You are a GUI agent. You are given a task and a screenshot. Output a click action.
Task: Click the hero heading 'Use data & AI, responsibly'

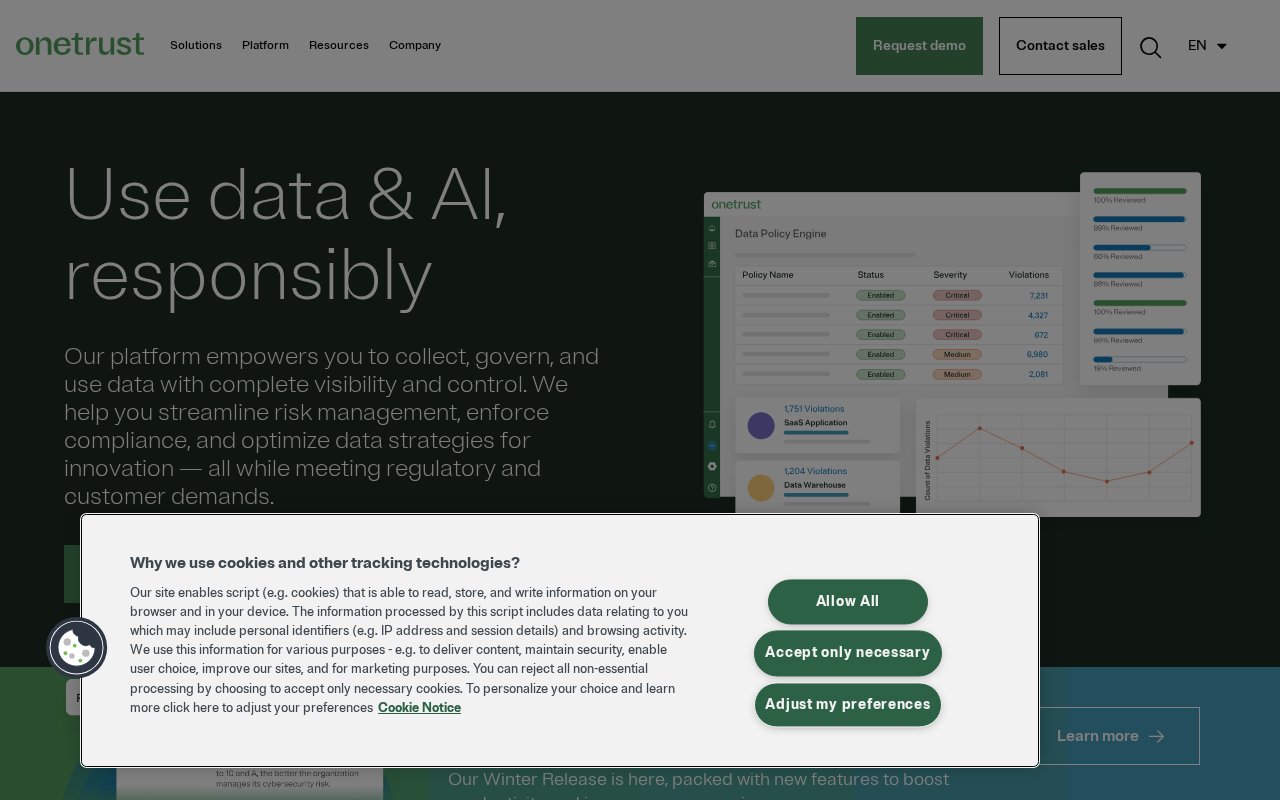click(285, 234)
